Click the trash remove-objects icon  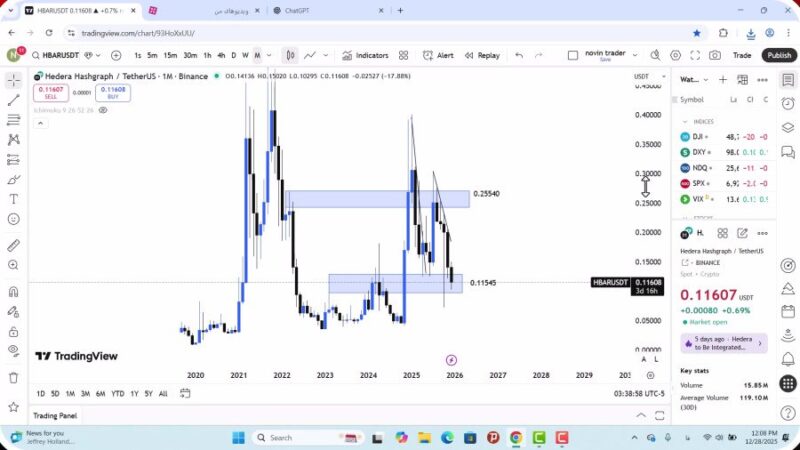point(13,377)
